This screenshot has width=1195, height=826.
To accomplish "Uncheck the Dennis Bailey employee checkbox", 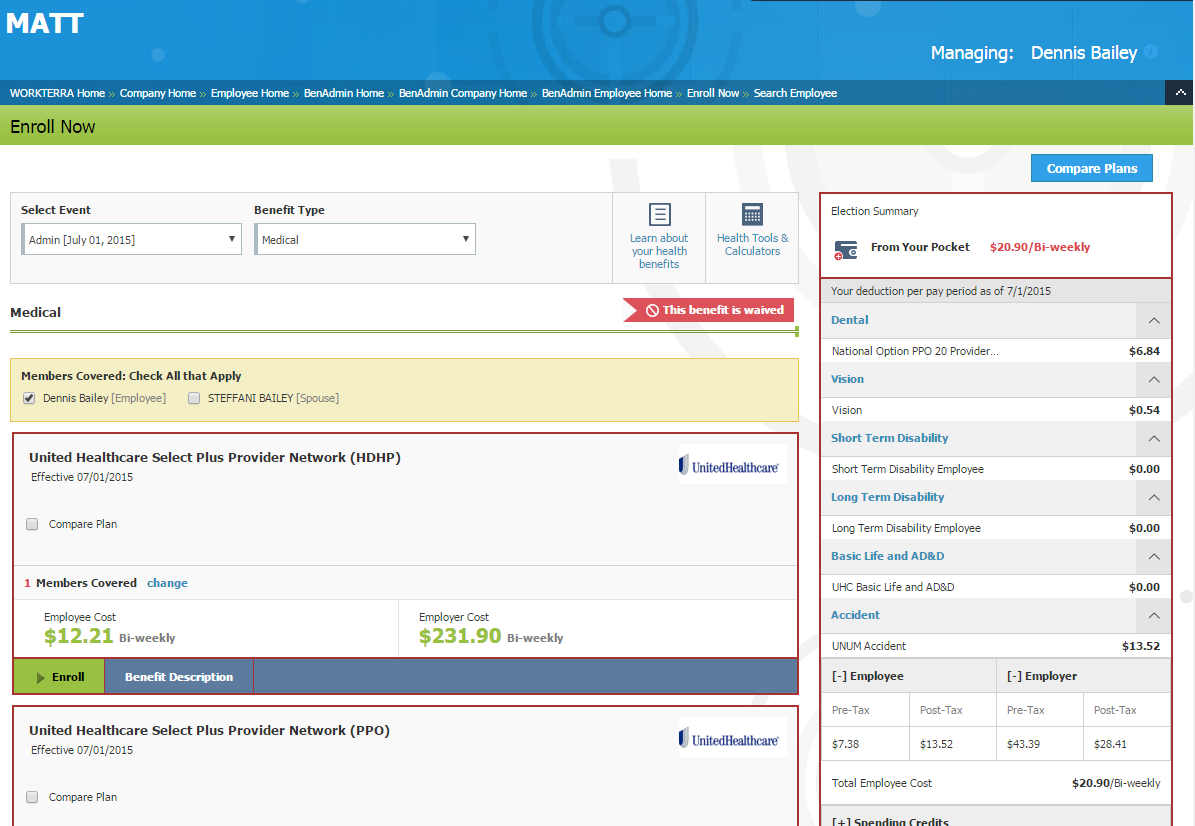I will (x=29, y=398).
